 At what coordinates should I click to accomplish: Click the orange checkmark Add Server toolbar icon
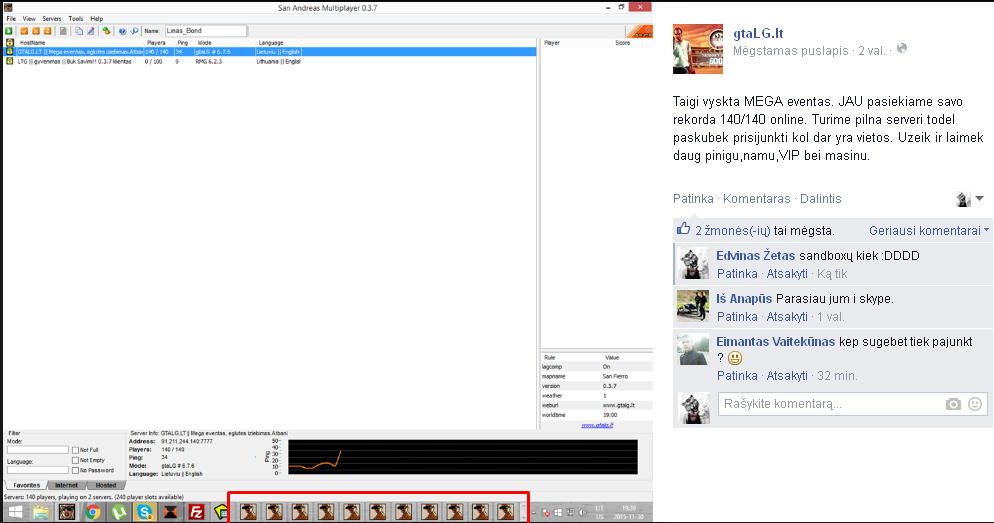[x=24, y=31]
